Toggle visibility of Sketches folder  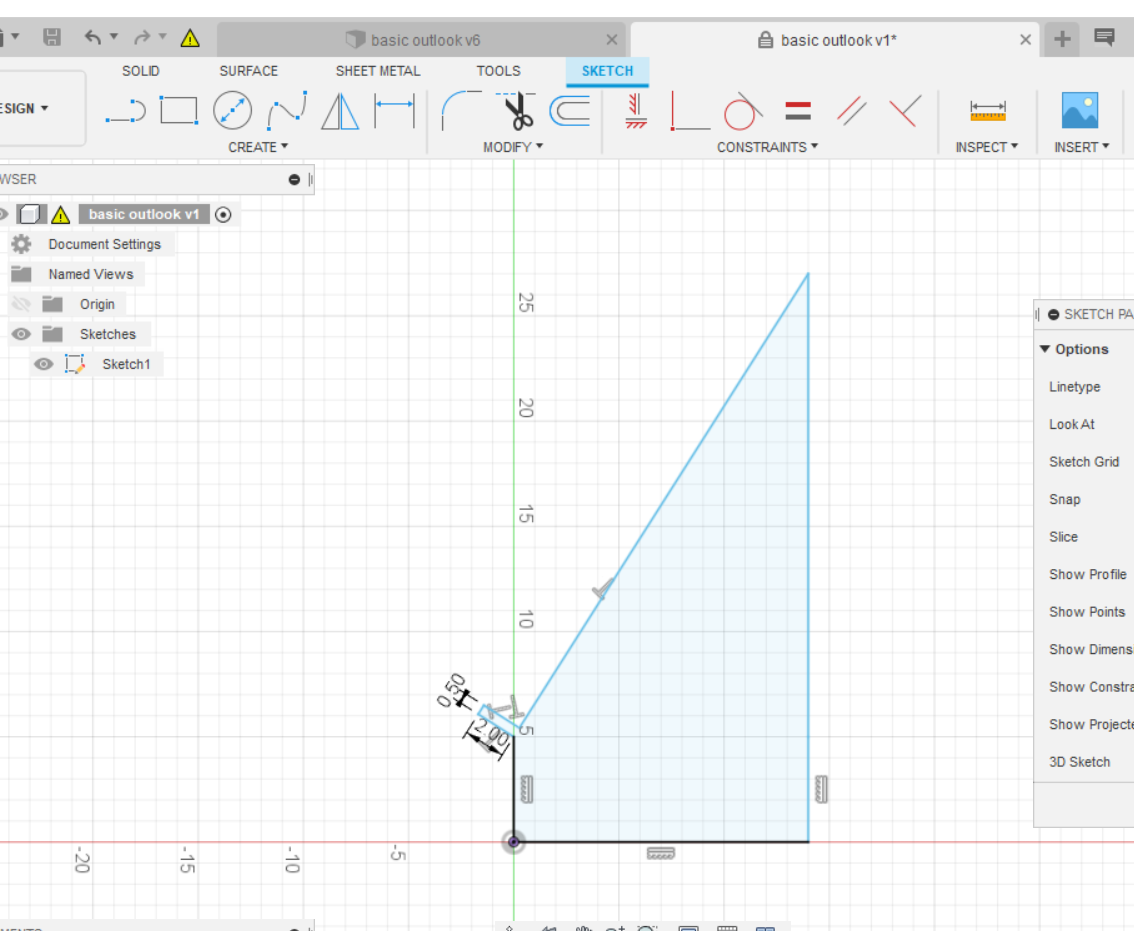coord(21,334)
